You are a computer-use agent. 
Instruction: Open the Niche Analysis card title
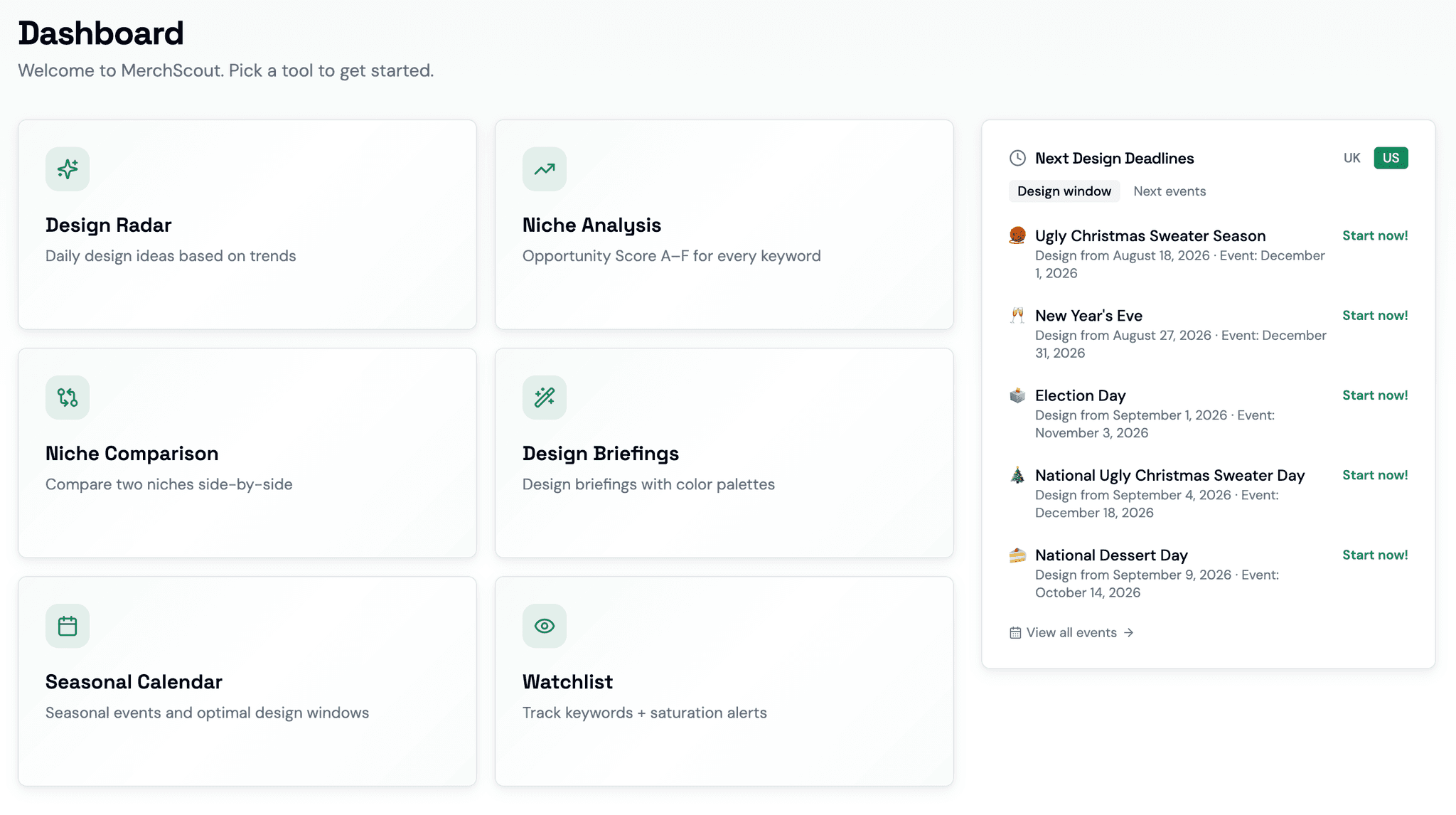pos(591,225)
